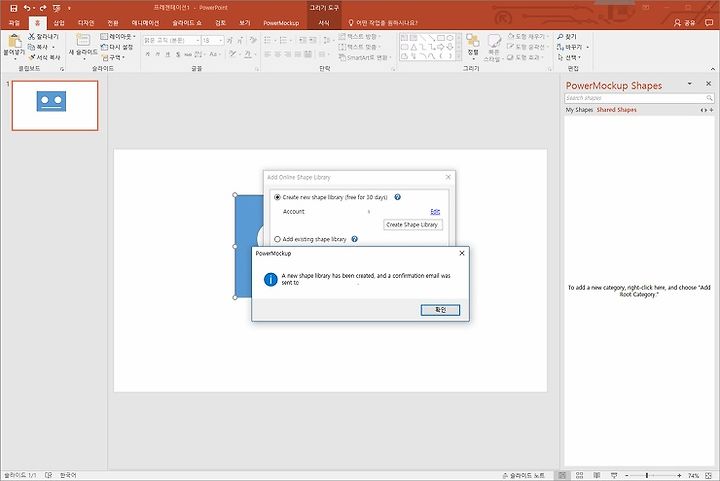This screenshot has height=481, width=720.
Task: Click the Redo arrow in the title bar
Action: click(x=43, y=8)
